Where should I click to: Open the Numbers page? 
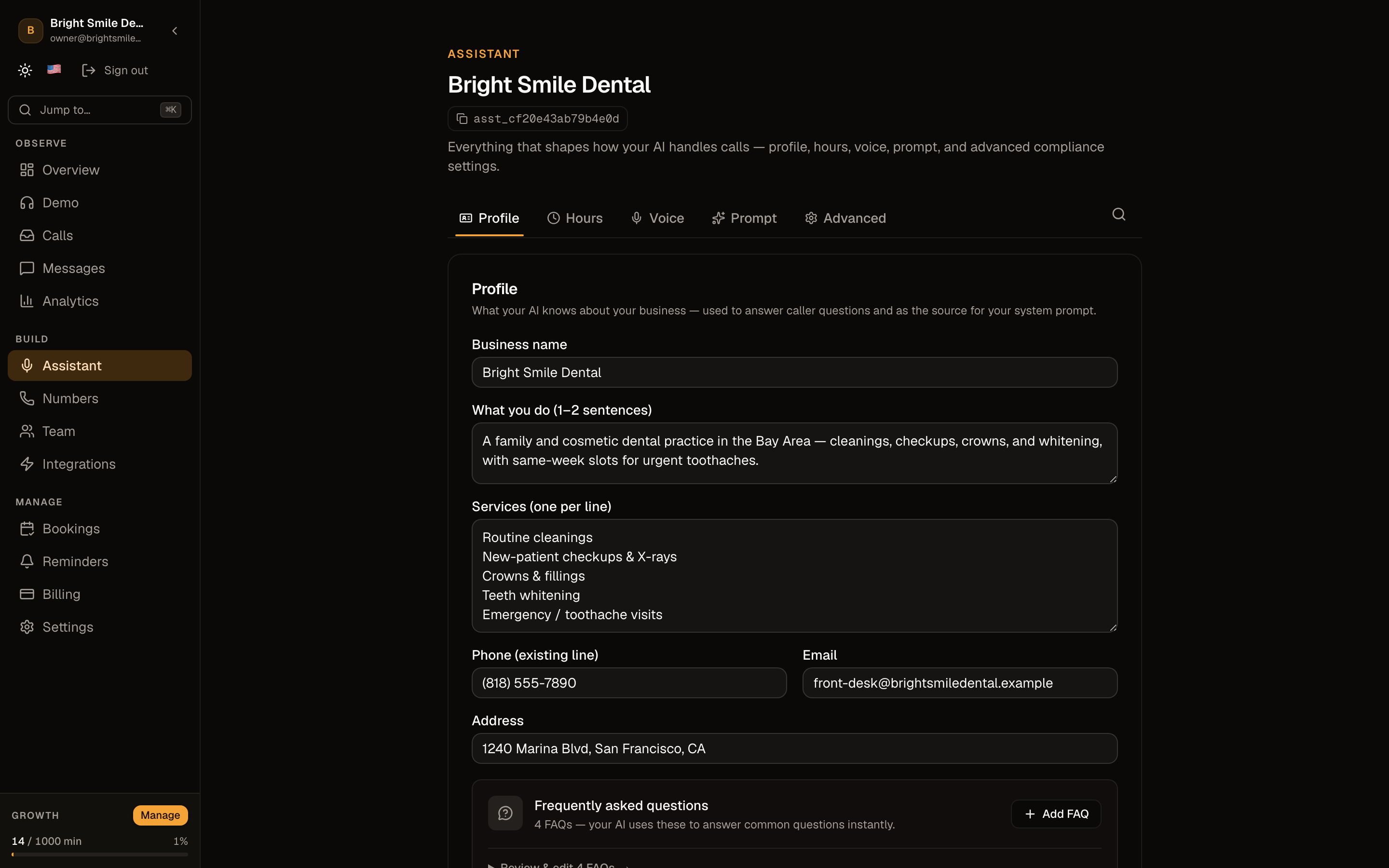click(100, 398)
